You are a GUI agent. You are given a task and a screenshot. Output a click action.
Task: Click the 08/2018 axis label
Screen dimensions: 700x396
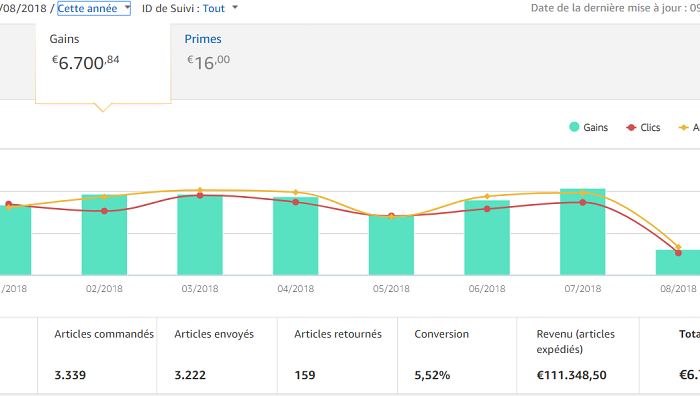click(678, 289)
